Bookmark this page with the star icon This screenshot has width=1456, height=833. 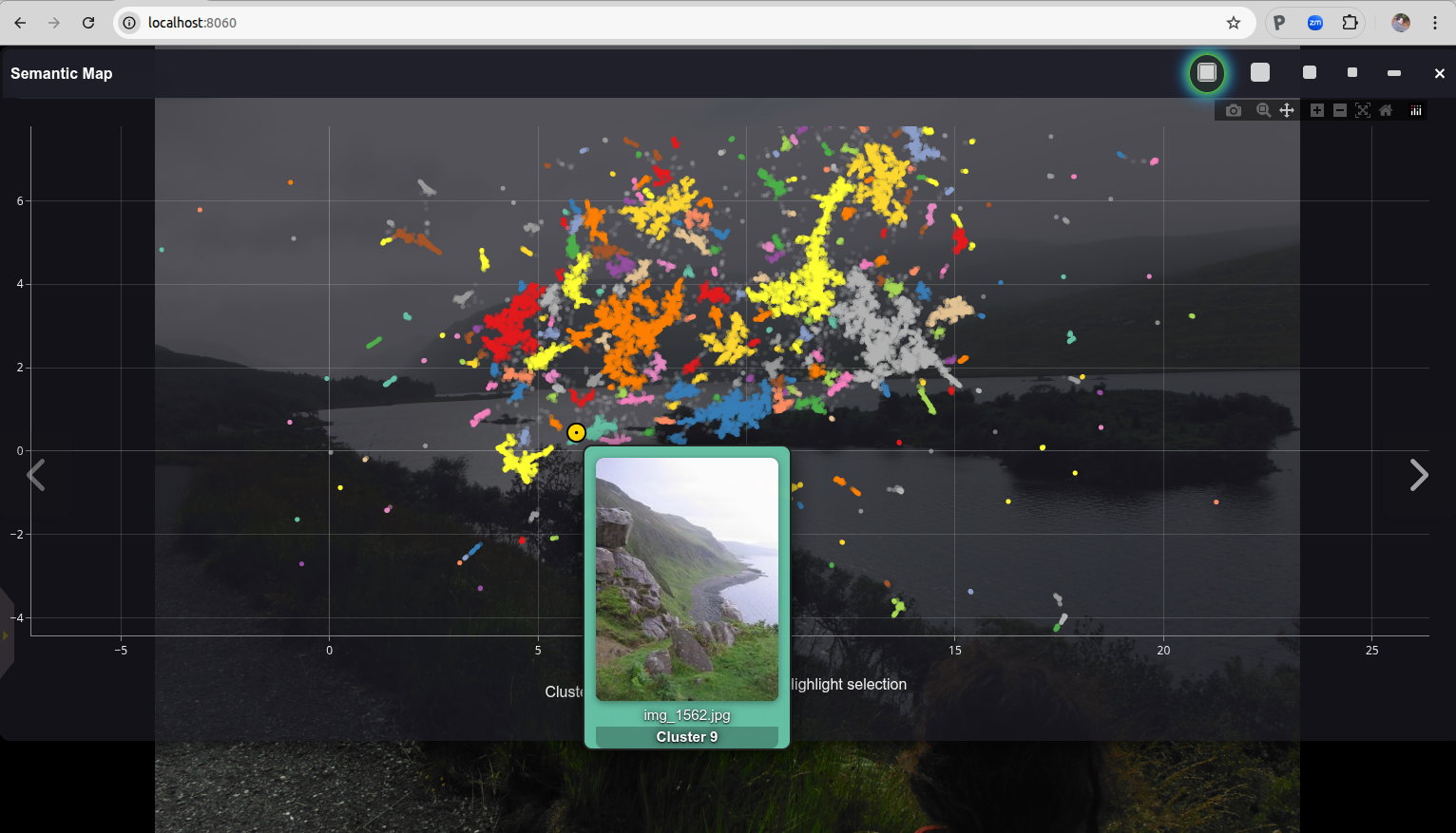click(x=1234, y=23)
